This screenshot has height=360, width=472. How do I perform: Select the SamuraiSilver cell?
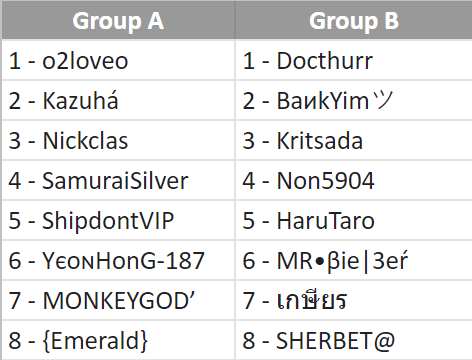(x=118, y=180)
